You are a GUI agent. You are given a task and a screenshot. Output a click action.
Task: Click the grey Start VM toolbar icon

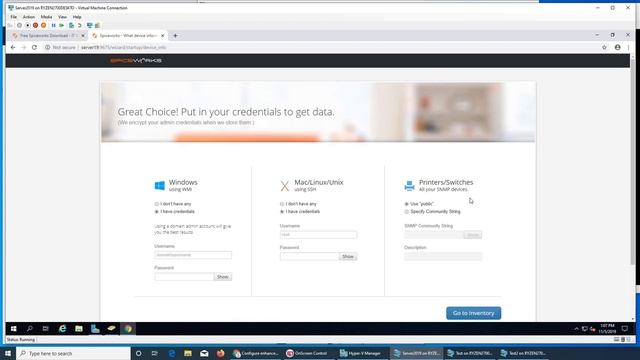coord(19,25)
